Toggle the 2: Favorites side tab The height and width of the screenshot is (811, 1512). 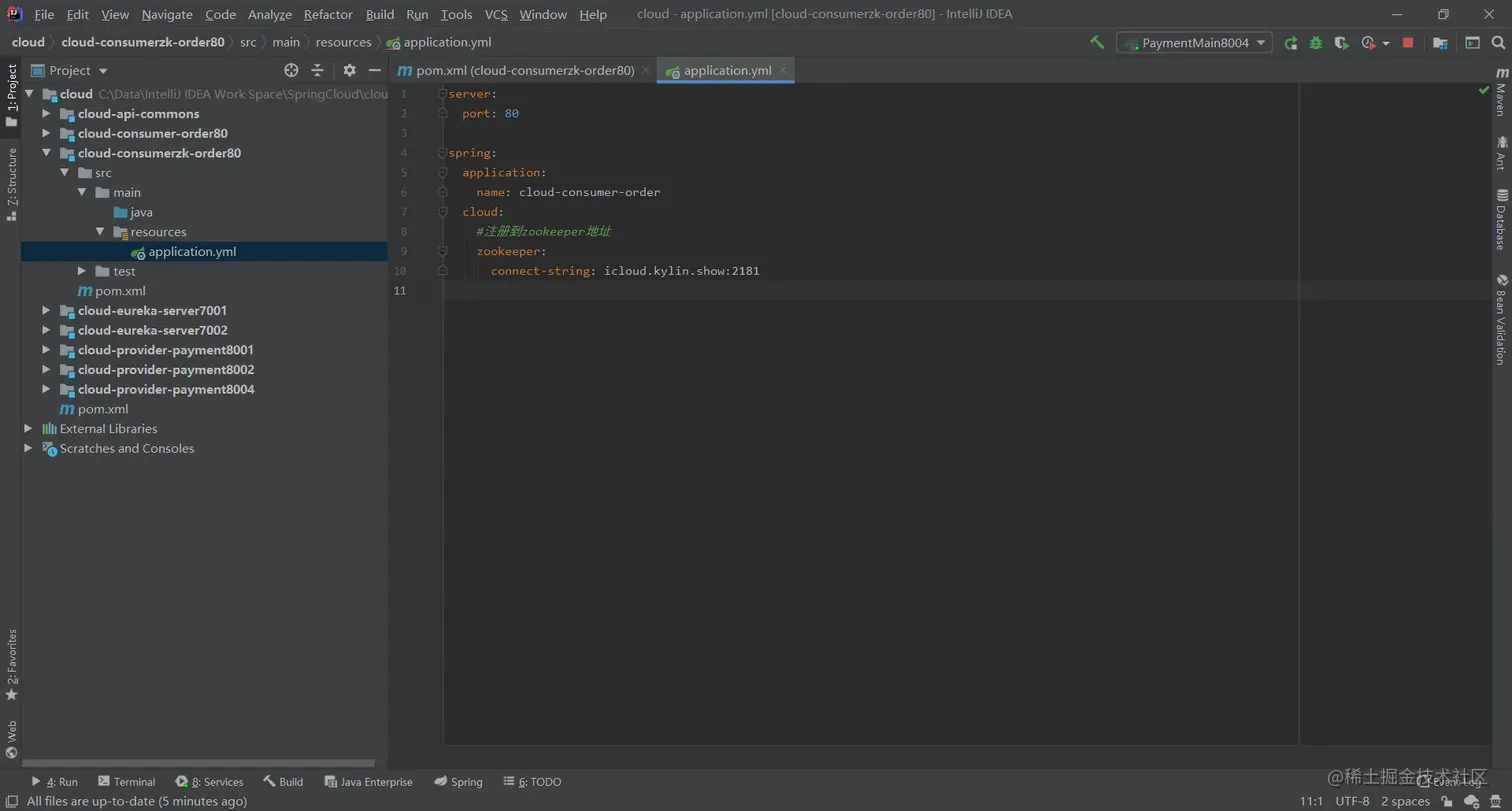[11, 665]
